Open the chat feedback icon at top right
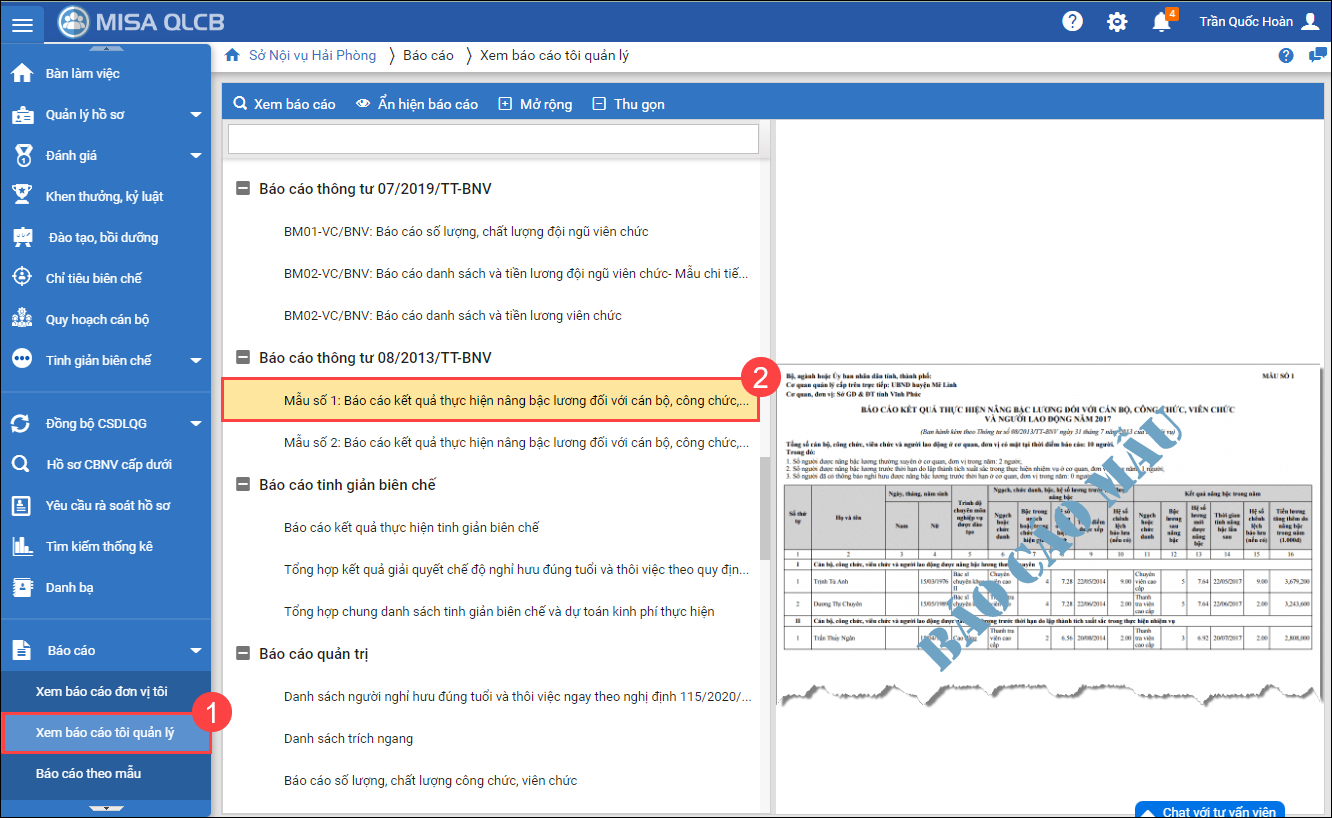 [1317, 56]
